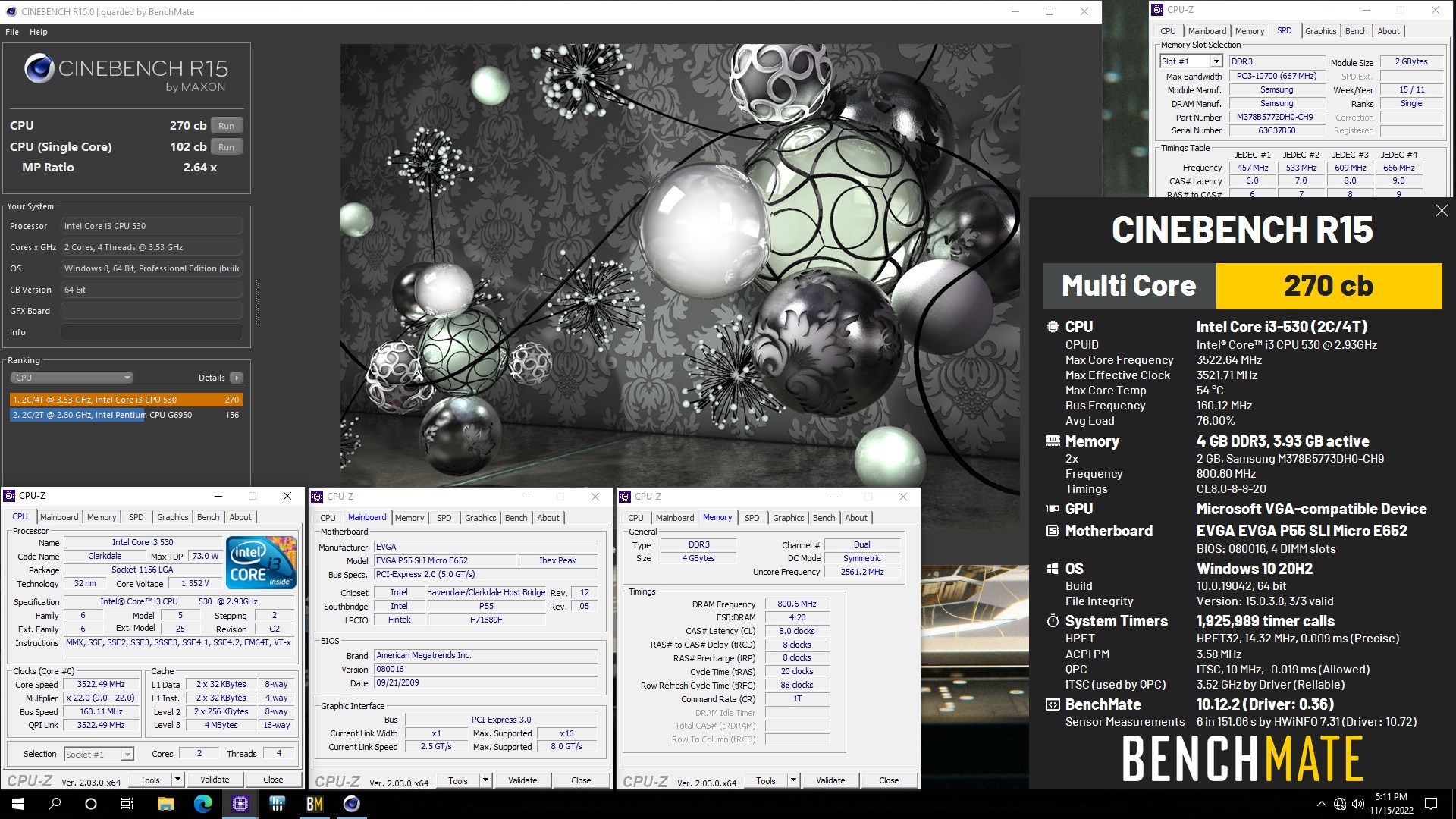This screenshot has width=1456, height=819.
Task: Click the OS Windows icon in BenchMate panel
Action: click(1053, 569)
